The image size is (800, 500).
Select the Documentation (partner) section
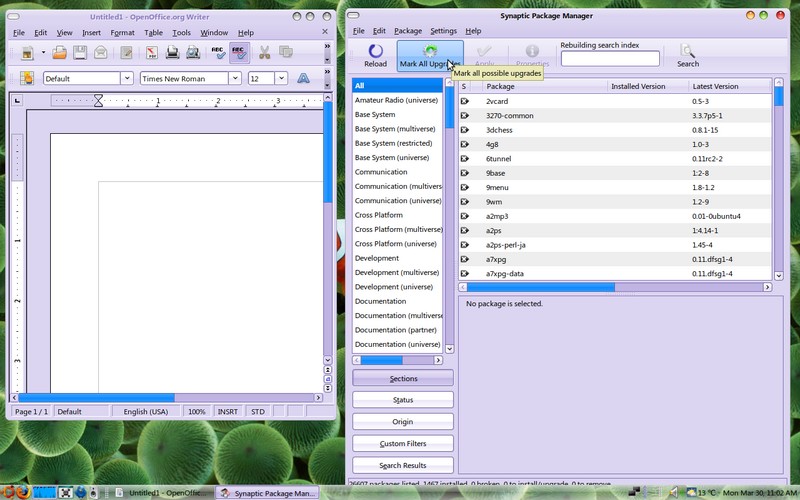397,330
